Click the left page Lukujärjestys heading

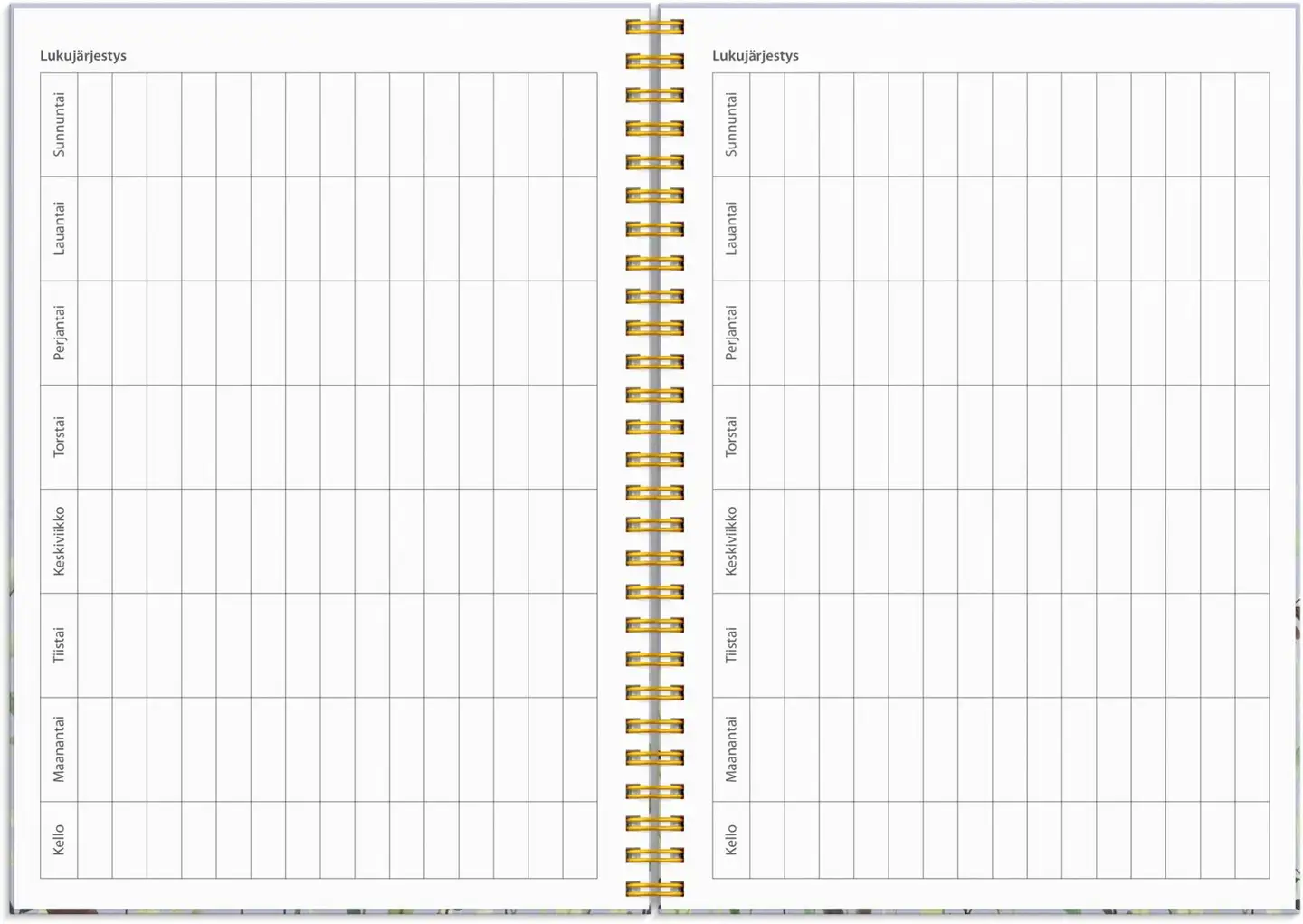coord(83,56)
